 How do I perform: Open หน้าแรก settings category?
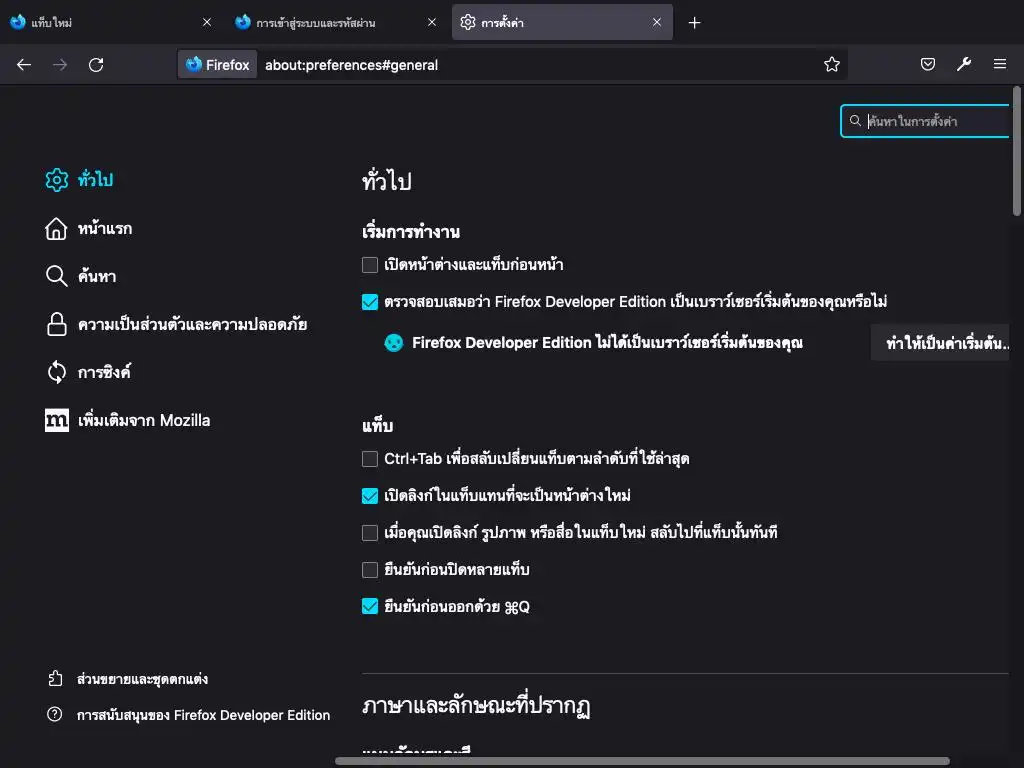pos(104,229)
